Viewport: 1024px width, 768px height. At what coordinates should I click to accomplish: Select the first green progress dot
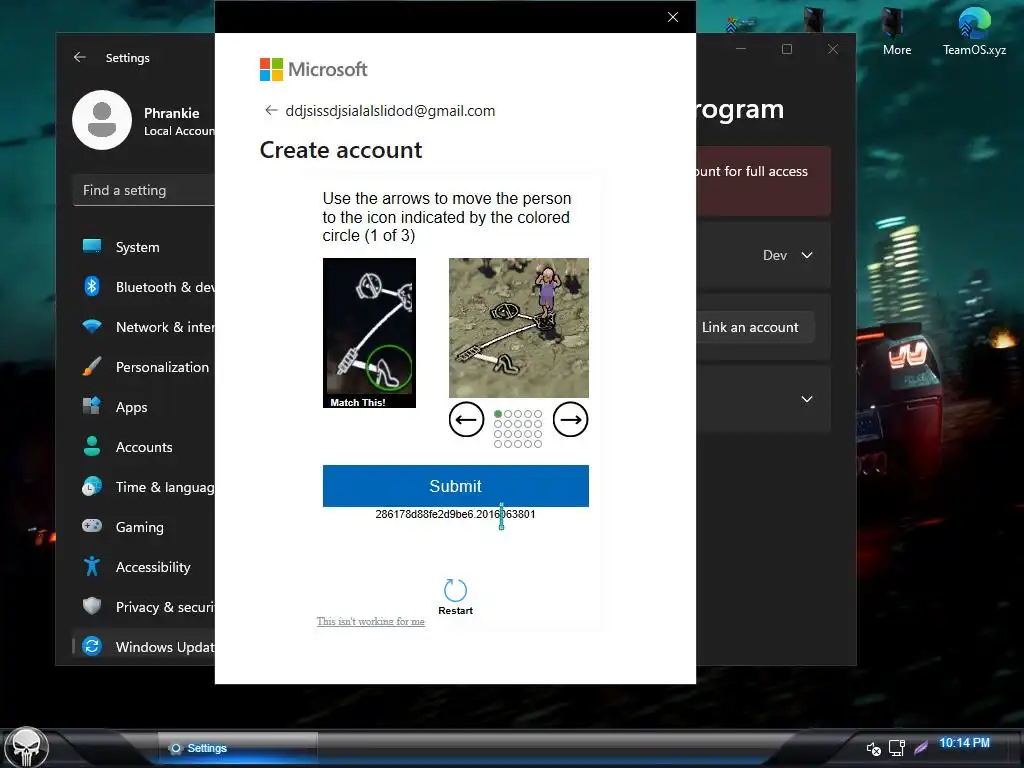click(498, 414)
